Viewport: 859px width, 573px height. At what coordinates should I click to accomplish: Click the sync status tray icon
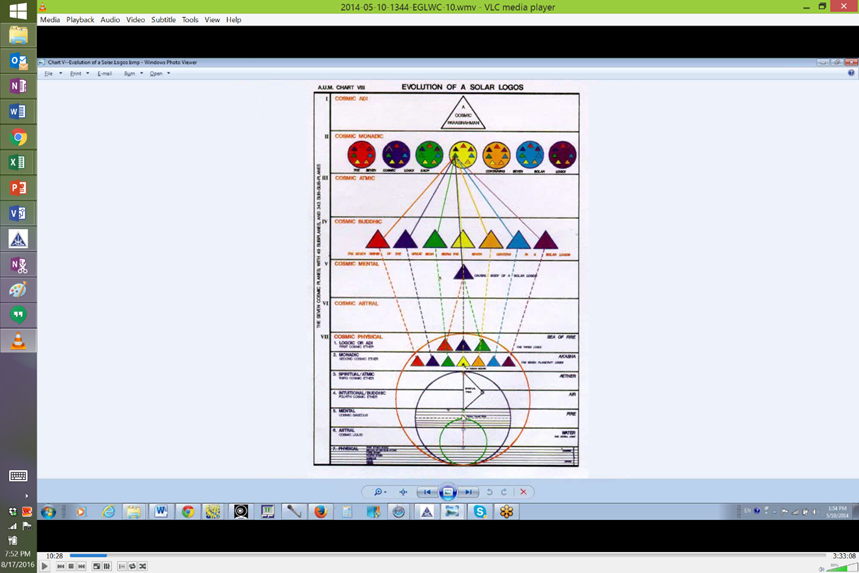tap(12, 512)
